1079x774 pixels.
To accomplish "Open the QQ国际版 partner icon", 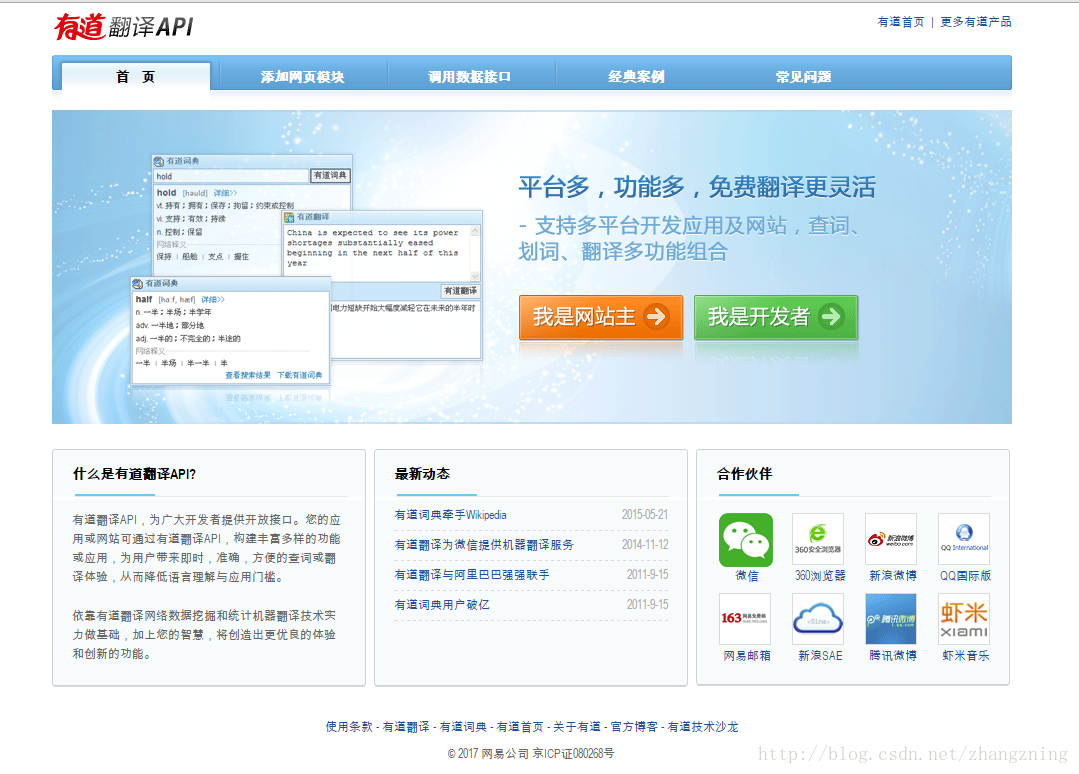I will [x=964, y=540].
